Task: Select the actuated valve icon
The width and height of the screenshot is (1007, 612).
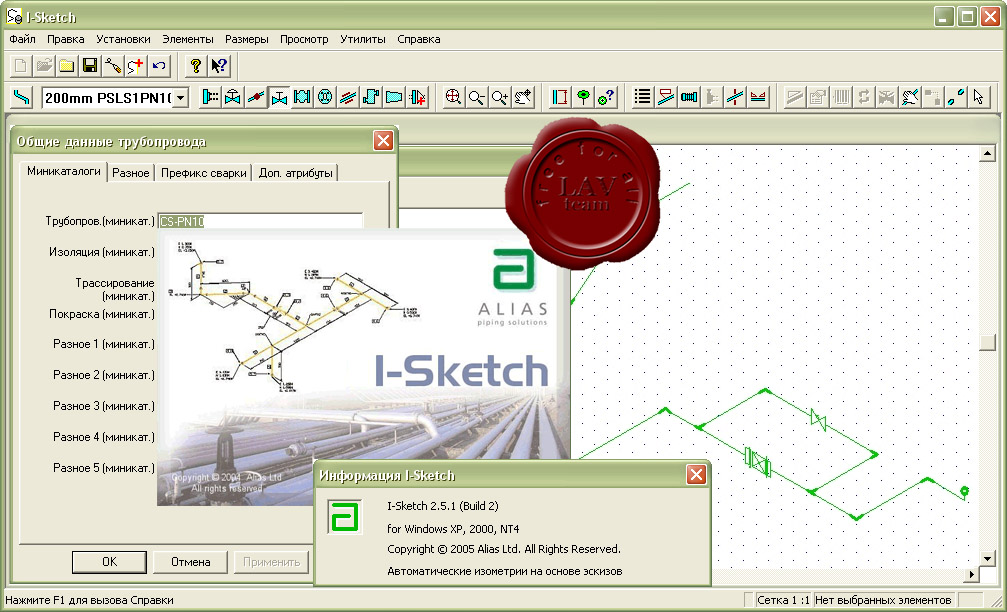Action: click(232, 98)
